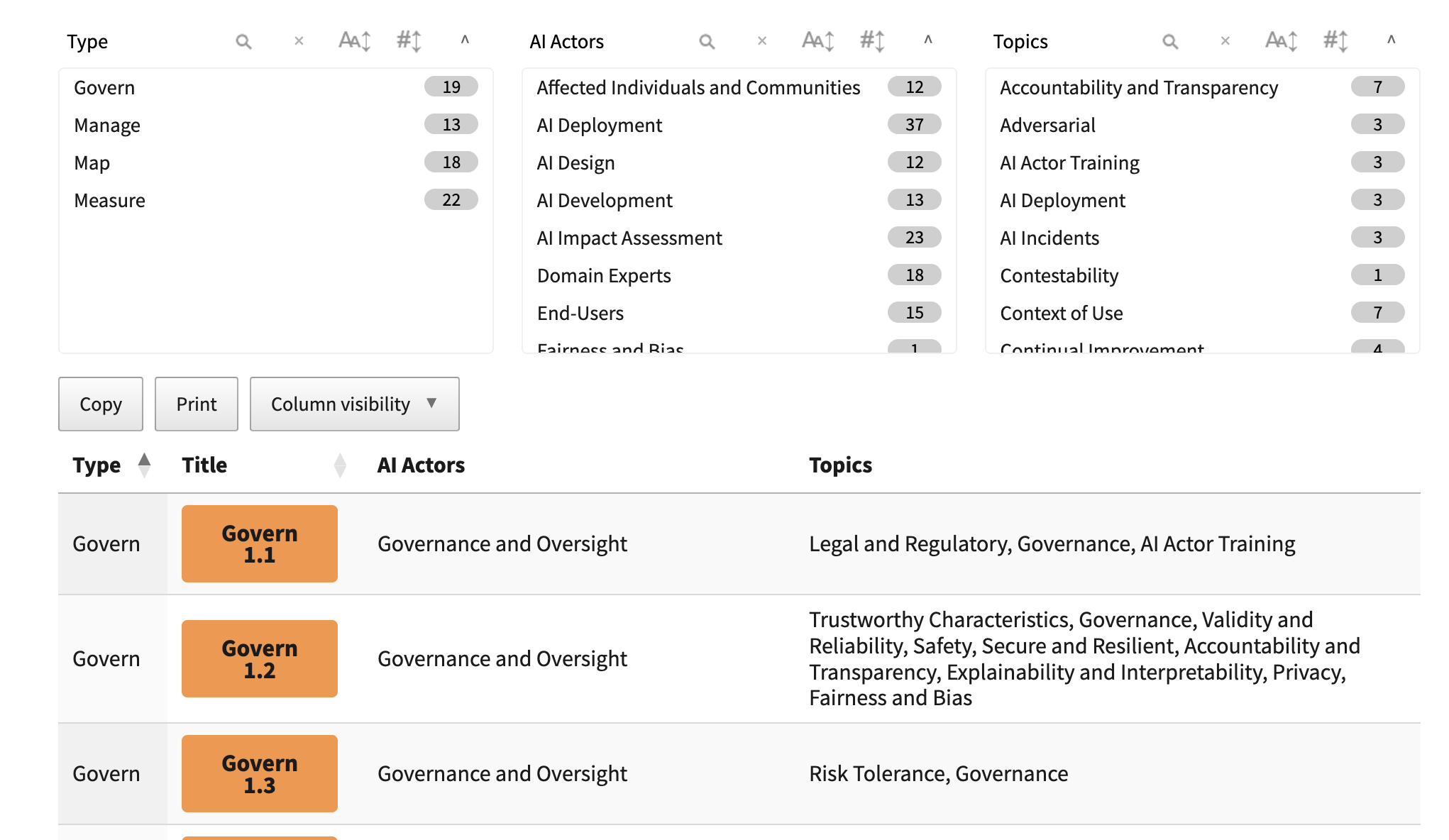Viewport: 1449px width, 840px height.
Task: Click Govern 1.3 topics 'Risk Tolerance, Governance'
Action: tap(939, 774)
